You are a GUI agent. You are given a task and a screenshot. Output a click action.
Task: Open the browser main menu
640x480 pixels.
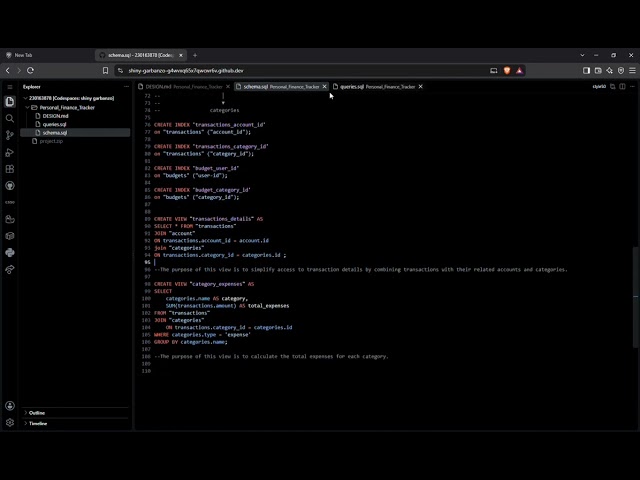tap(632, 71)
